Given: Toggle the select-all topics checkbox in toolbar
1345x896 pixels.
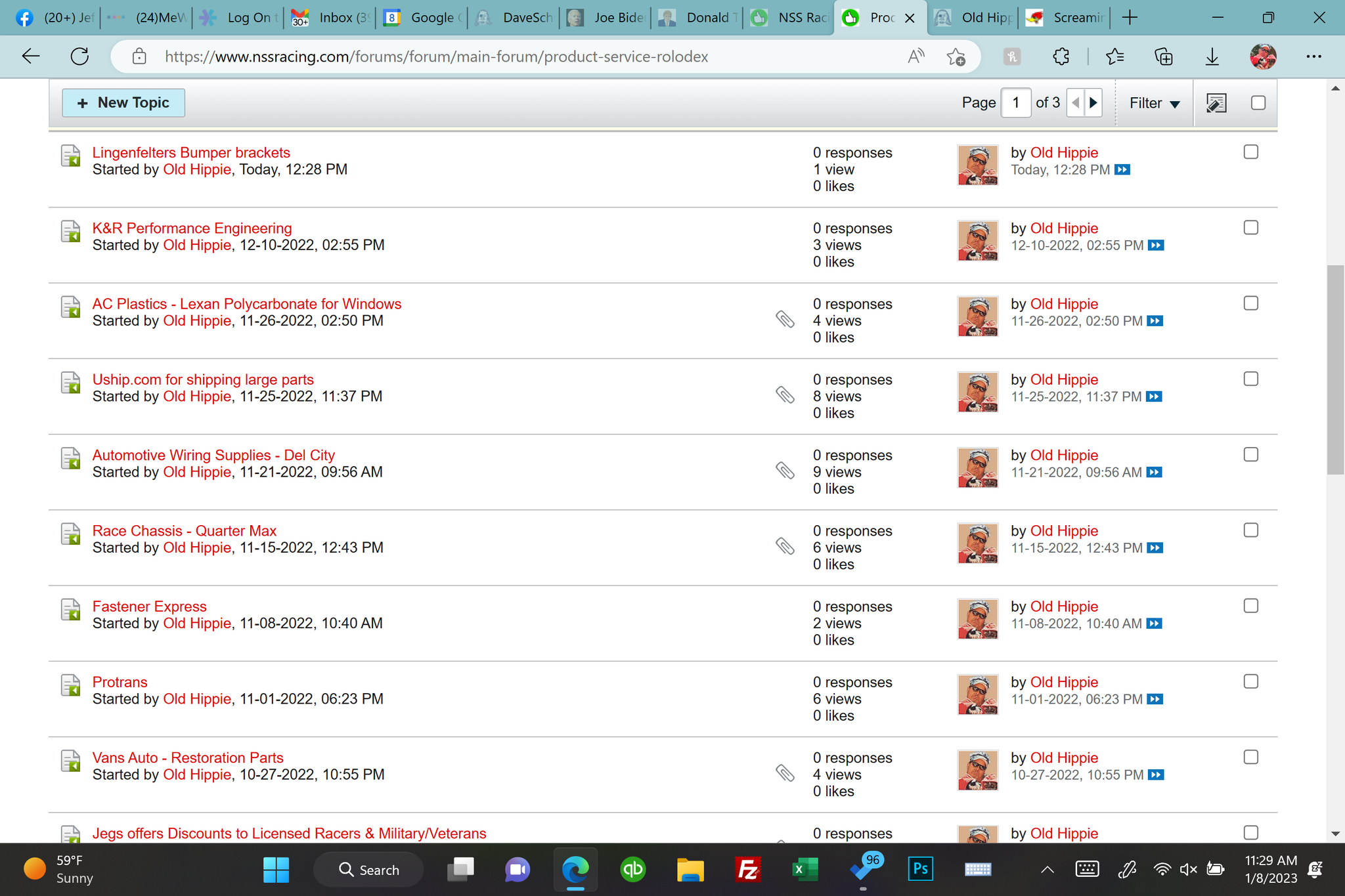Looking at the screenshot, I should pos(1258,103).
